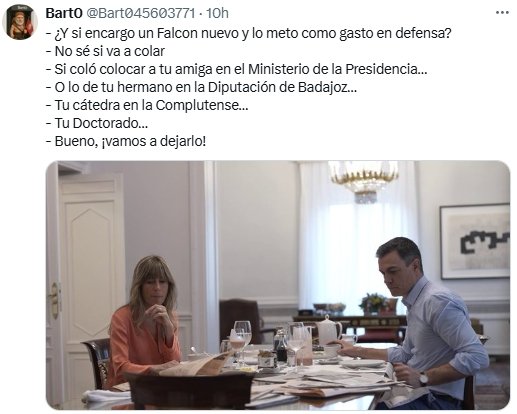This screenshot has width=517, height=414.
Task: Open the attached breakfast table photo
Action: tap(278, 285)
